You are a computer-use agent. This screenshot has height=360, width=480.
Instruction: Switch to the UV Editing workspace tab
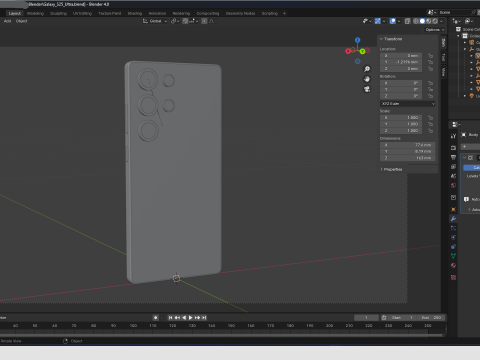(82, 13)
